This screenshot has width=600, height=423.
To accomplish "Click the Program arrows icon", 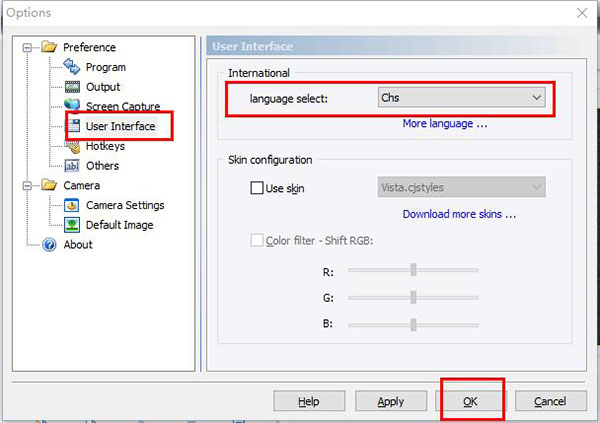I will [72, 67].
